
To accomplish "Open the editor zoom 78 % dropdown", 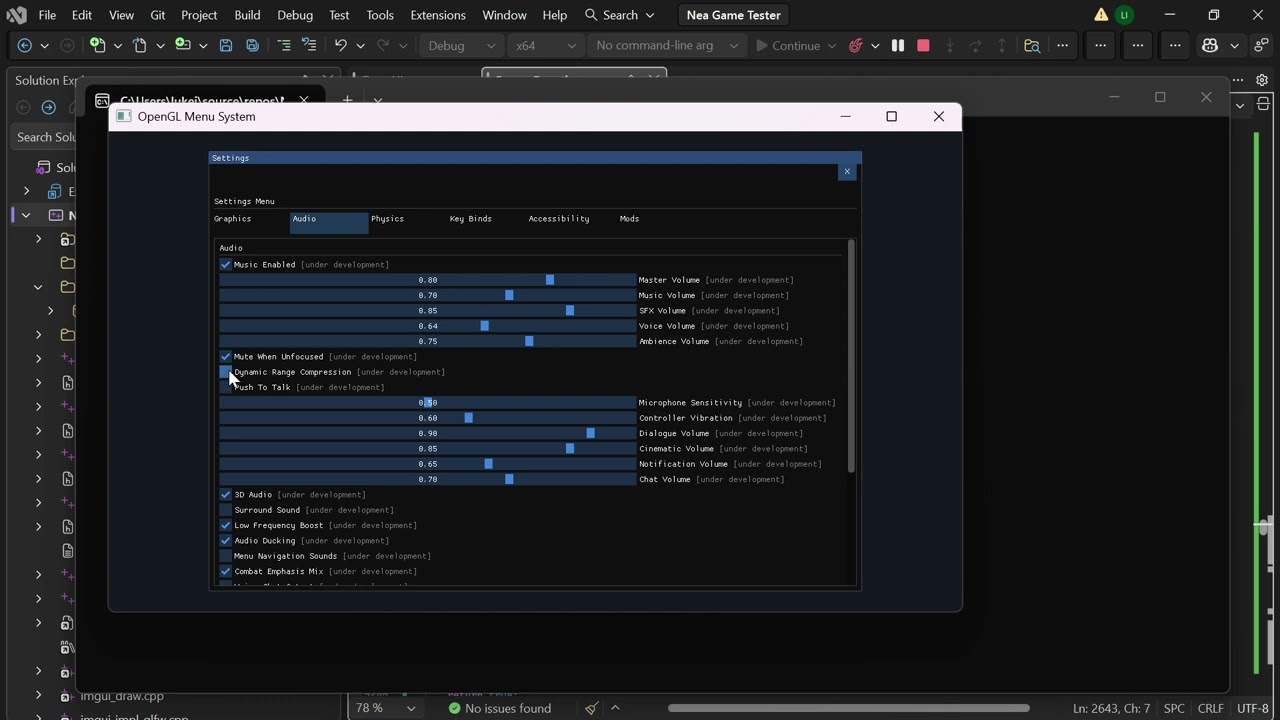I will [x=386, y=708].
